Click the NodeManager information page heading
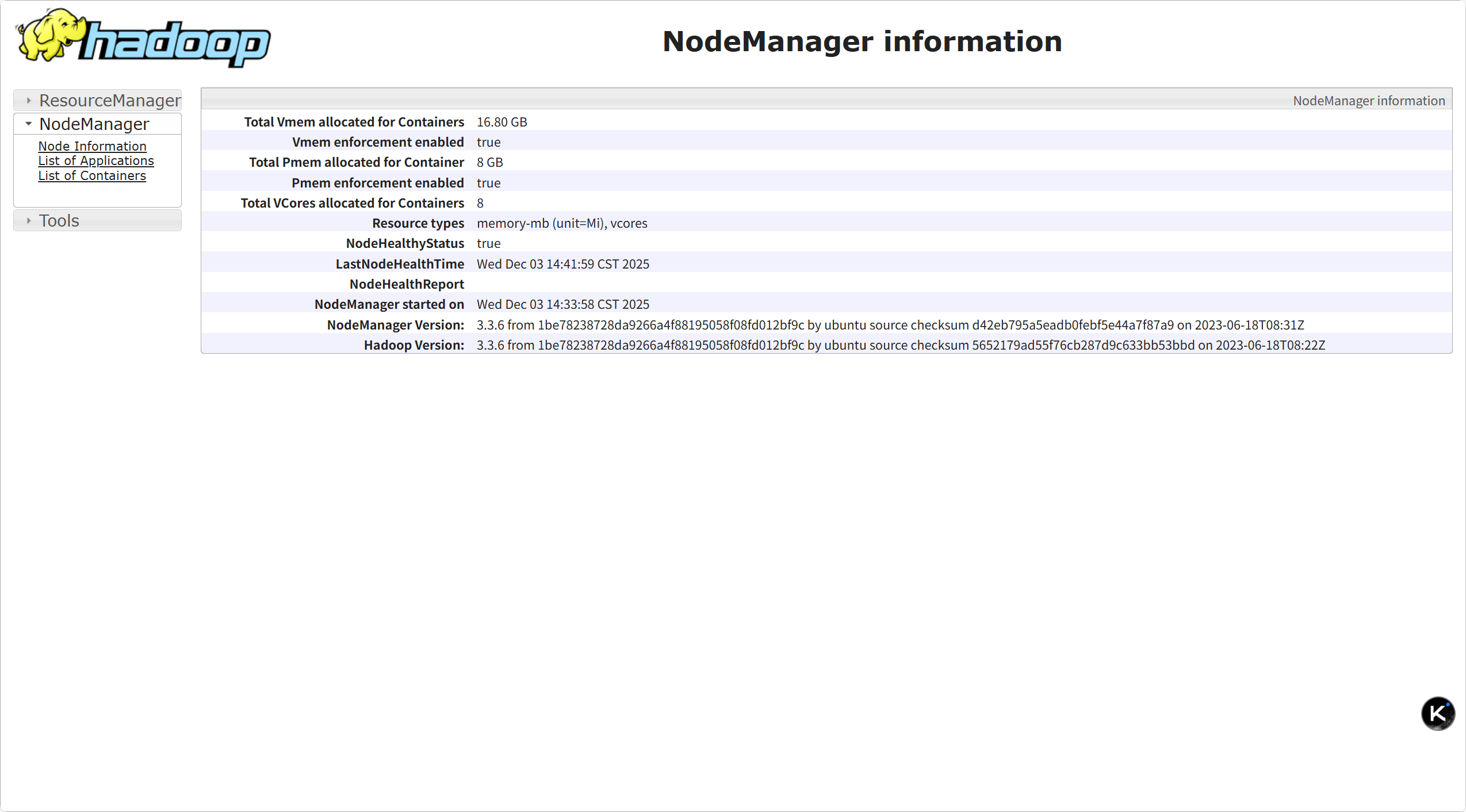This screenshot has width=1466, height=812. [862, 41]
